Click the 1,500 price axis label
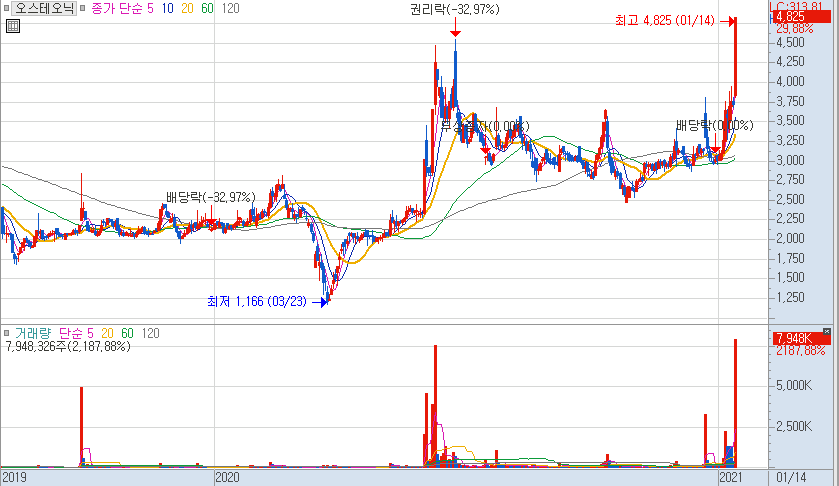 coord(790,277)
